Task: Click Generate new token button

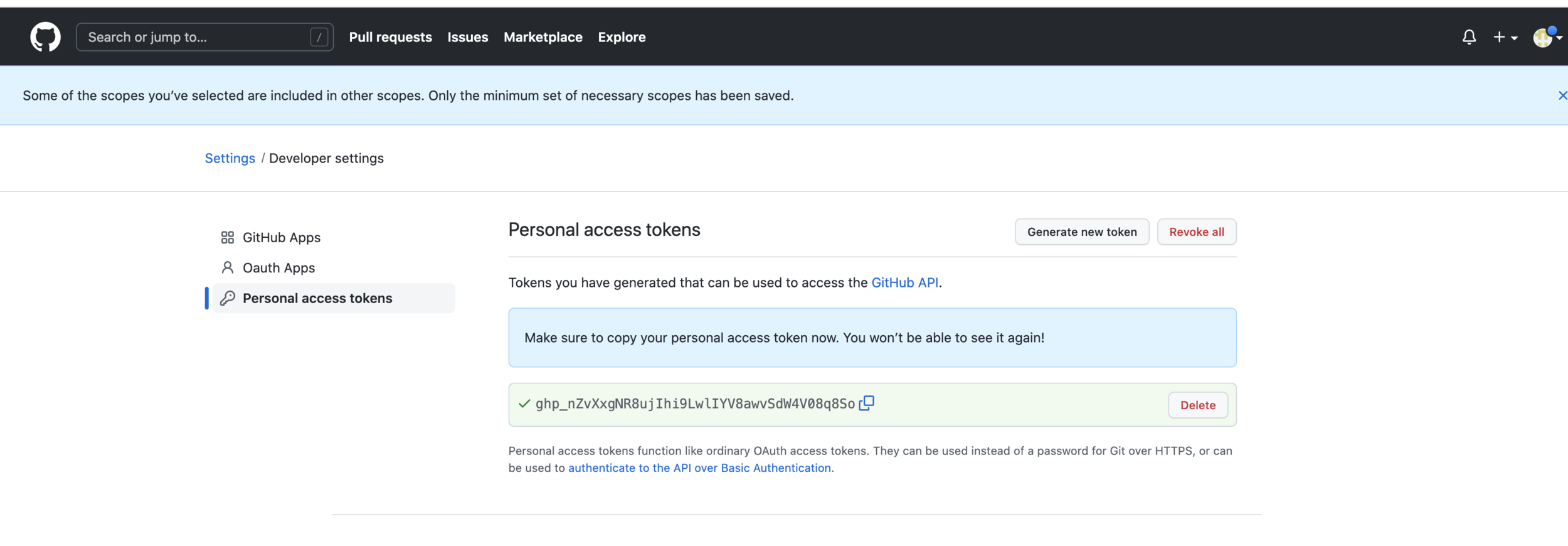Action: (x=1082, y=232)
